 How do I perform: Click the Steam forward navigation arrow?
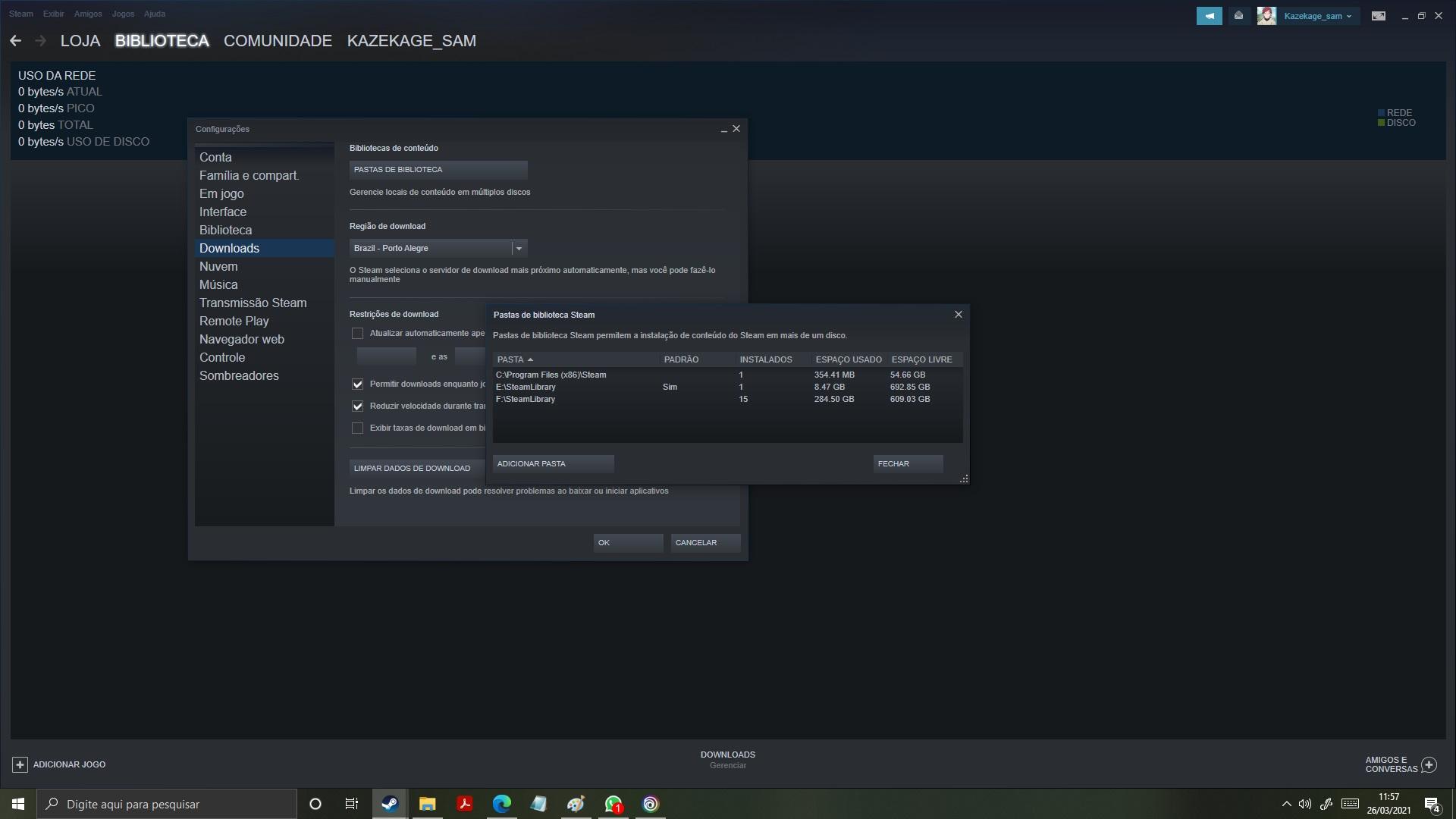(x=41, y=41)
